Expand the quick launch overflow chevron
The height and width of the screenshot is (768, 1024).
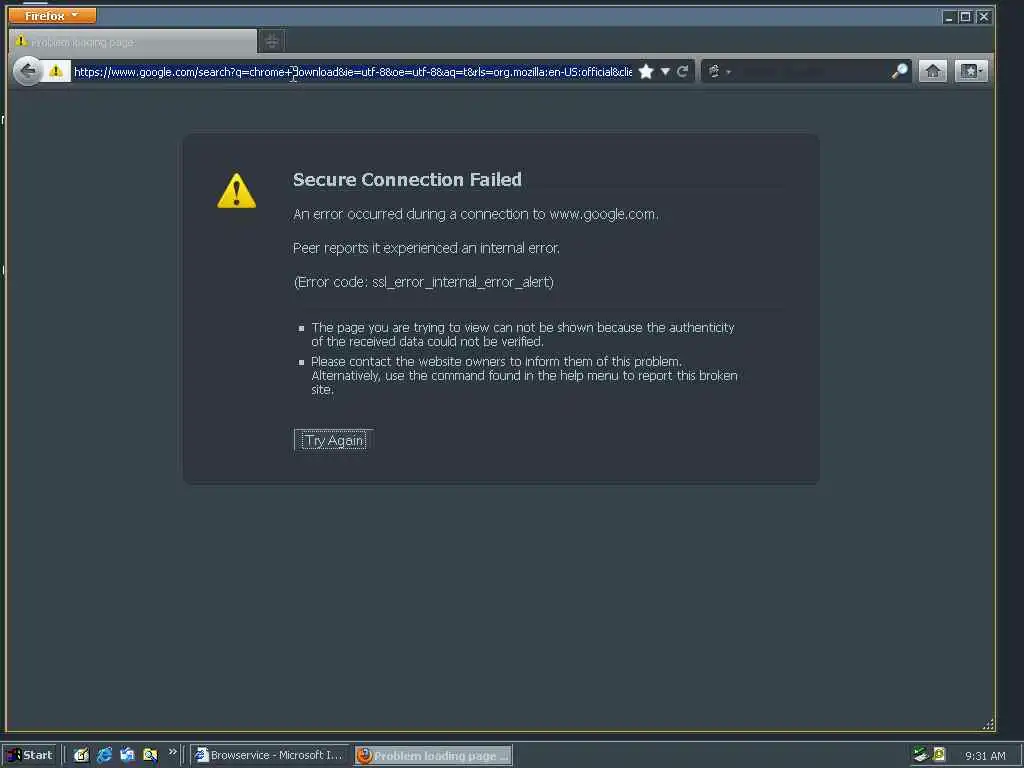tap(172, 752)
